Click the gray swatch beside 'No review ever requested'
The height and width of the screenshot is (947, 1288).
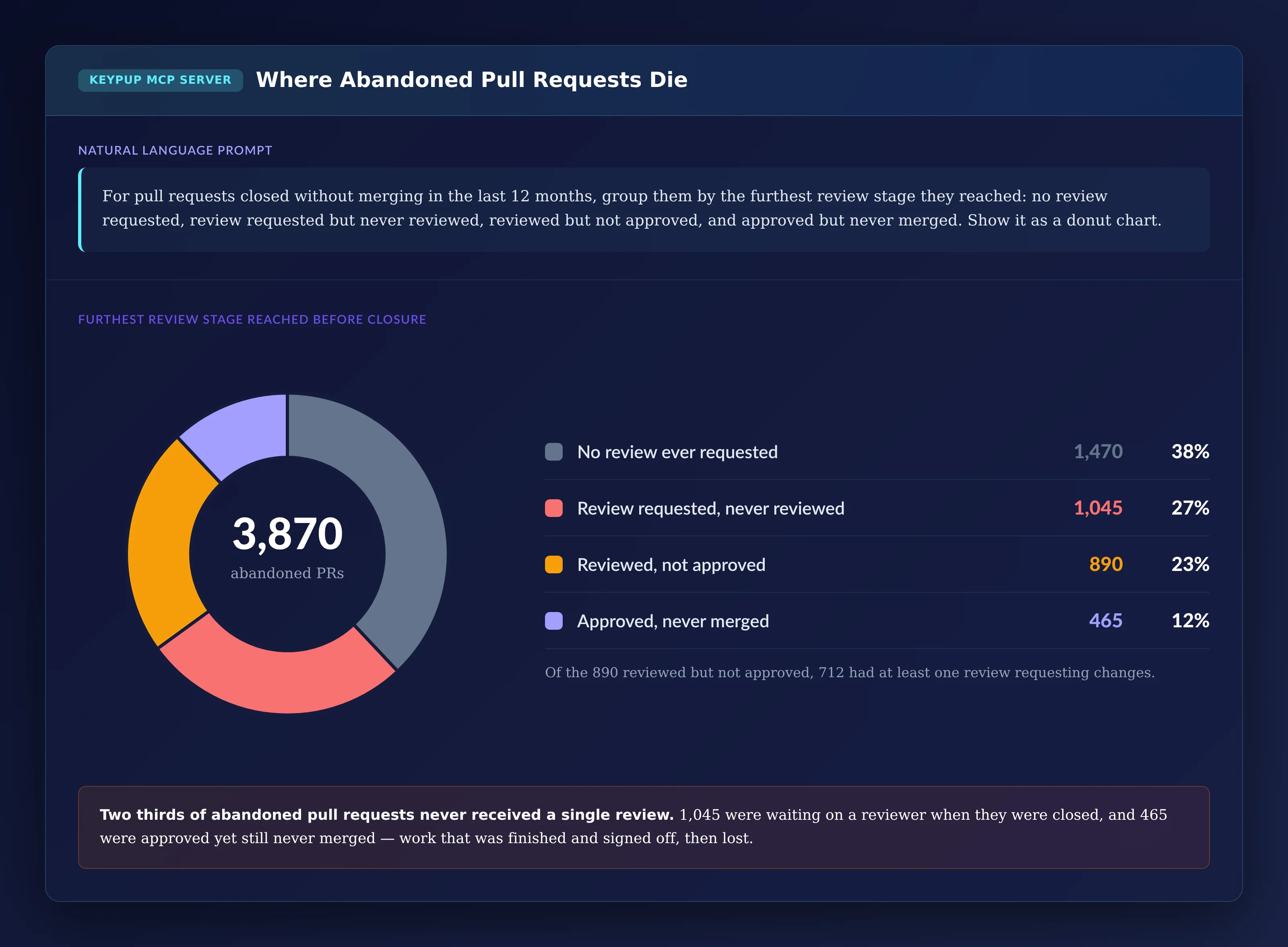(553, 452)
